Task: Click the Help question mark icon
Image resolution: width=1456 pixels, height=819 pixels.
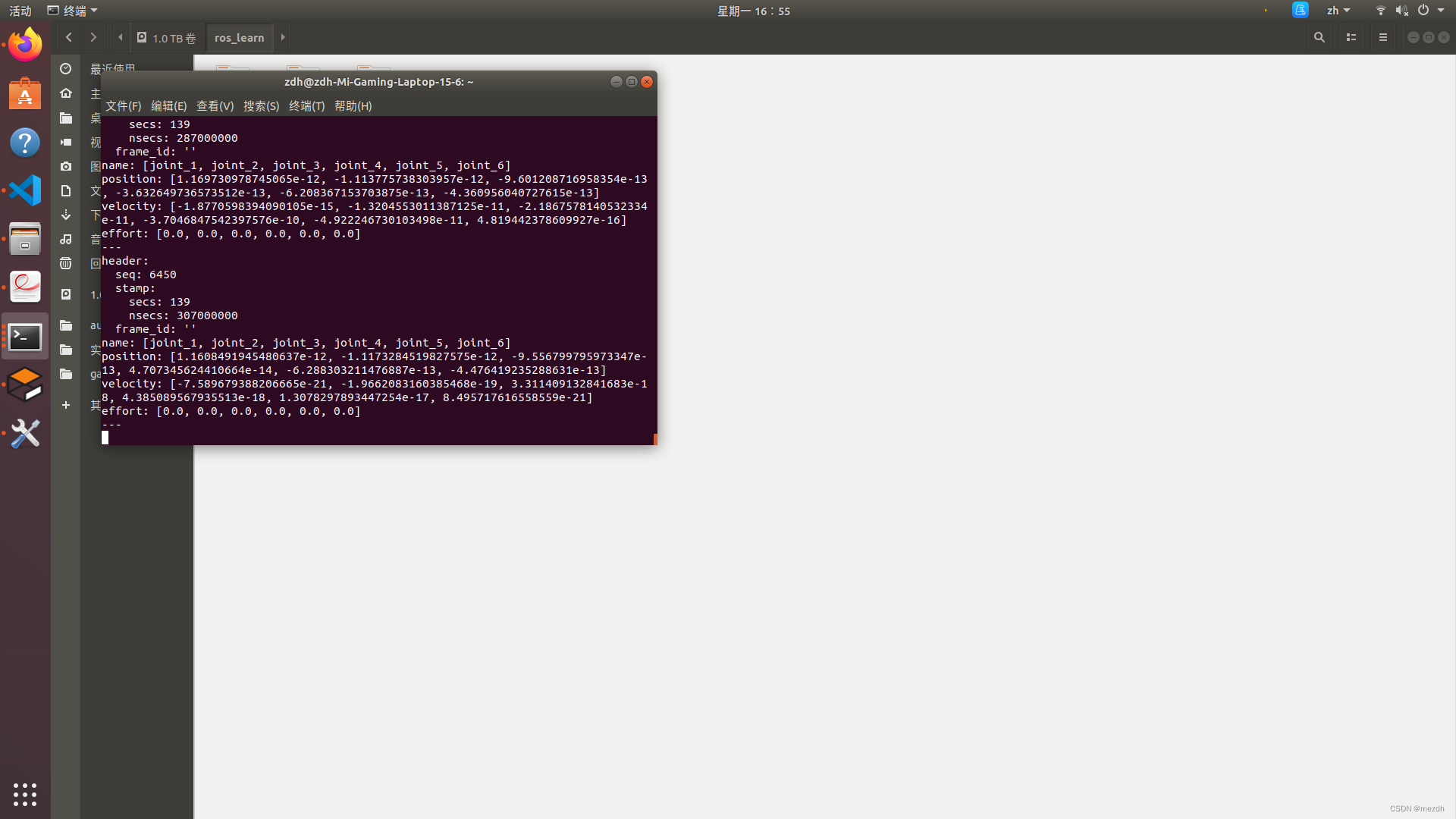Action: pyautogui.click(x=25, y=143)
